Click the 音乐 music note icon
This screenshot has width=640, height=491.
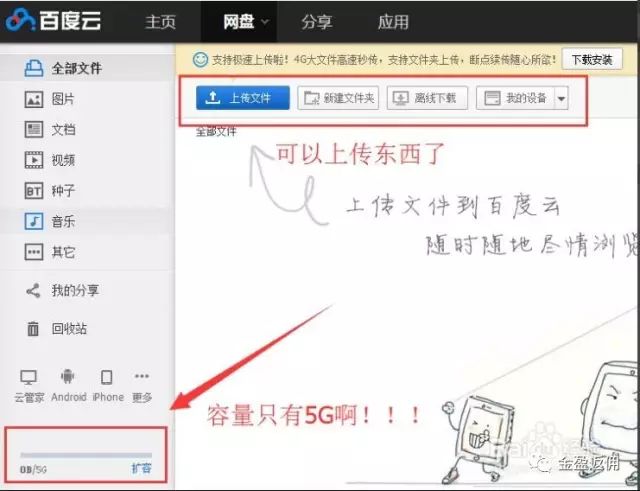(34, 221)
